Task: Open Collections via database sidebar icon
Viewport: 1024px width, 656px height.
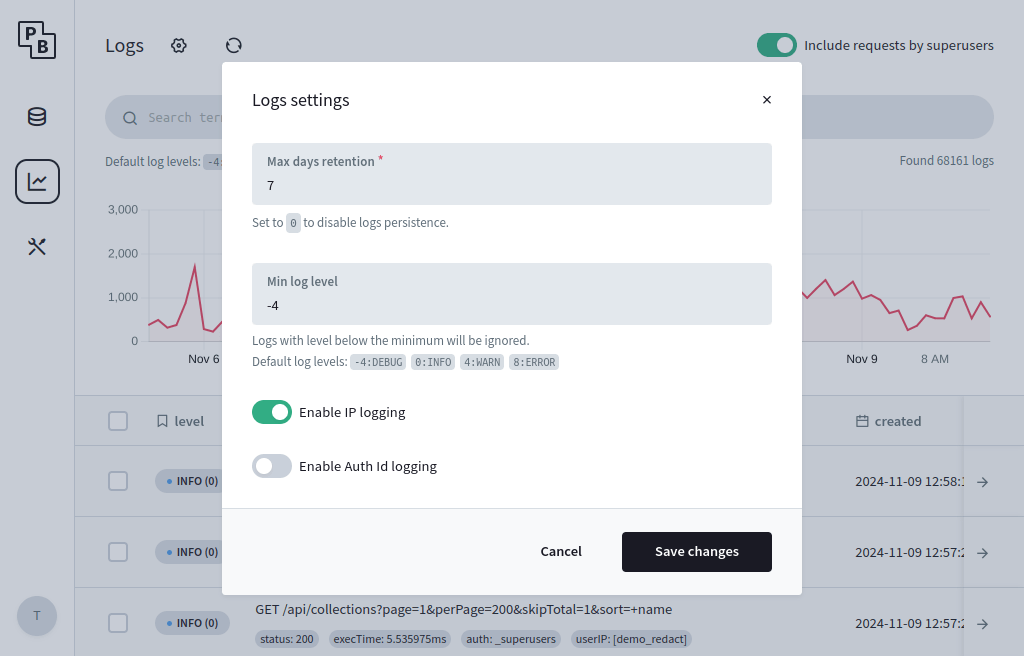Action: pos(37,116)
